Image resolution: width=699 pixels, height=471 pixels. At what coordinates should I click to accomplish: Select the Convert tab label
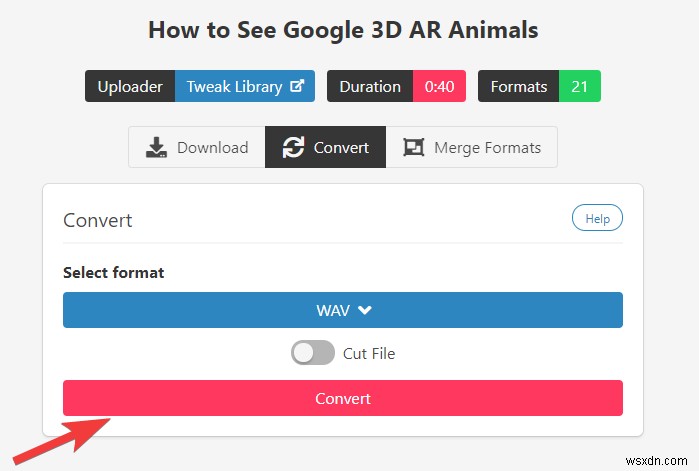pyautogui.click(x=341, y=148)
